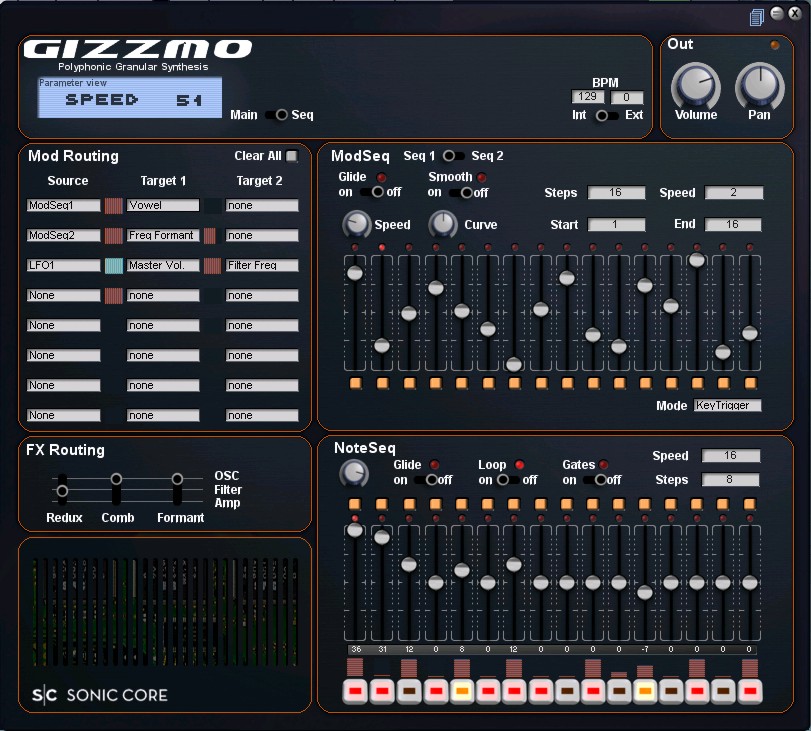811x731 pixels.
Task: Click the Volume knob in Out section
Action: (x=696, y=85)
